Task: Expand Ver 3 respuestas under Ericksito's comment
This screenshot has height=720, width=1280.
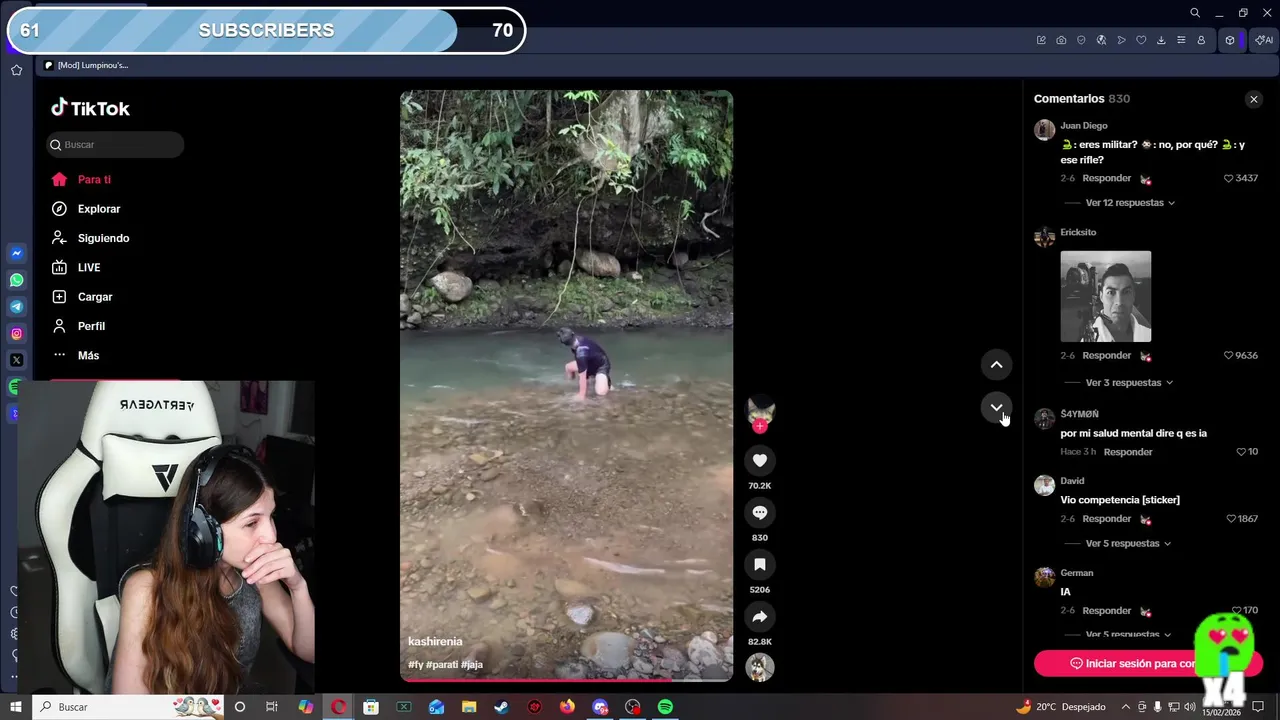Action: pos(1129,383)
